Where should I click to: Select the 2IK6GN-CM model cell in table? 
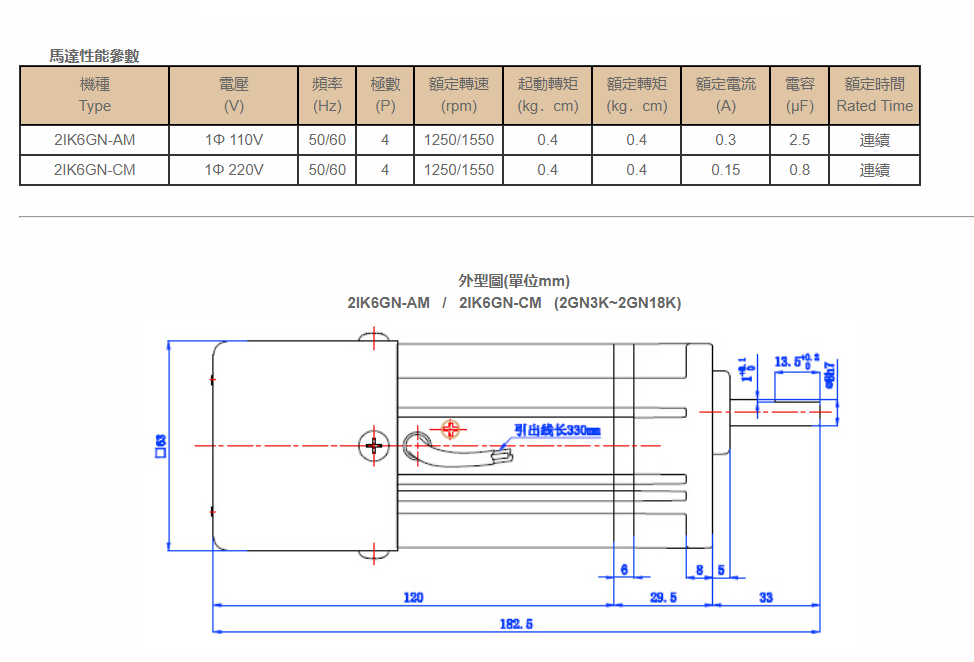(95, 170)
